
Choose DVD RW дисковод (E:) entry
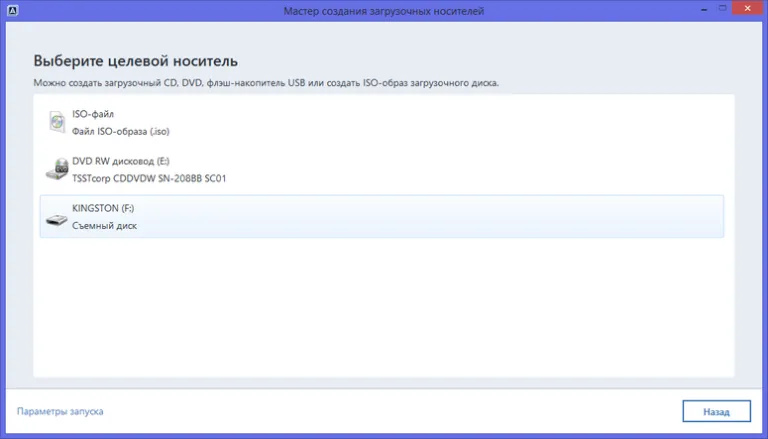120,161
